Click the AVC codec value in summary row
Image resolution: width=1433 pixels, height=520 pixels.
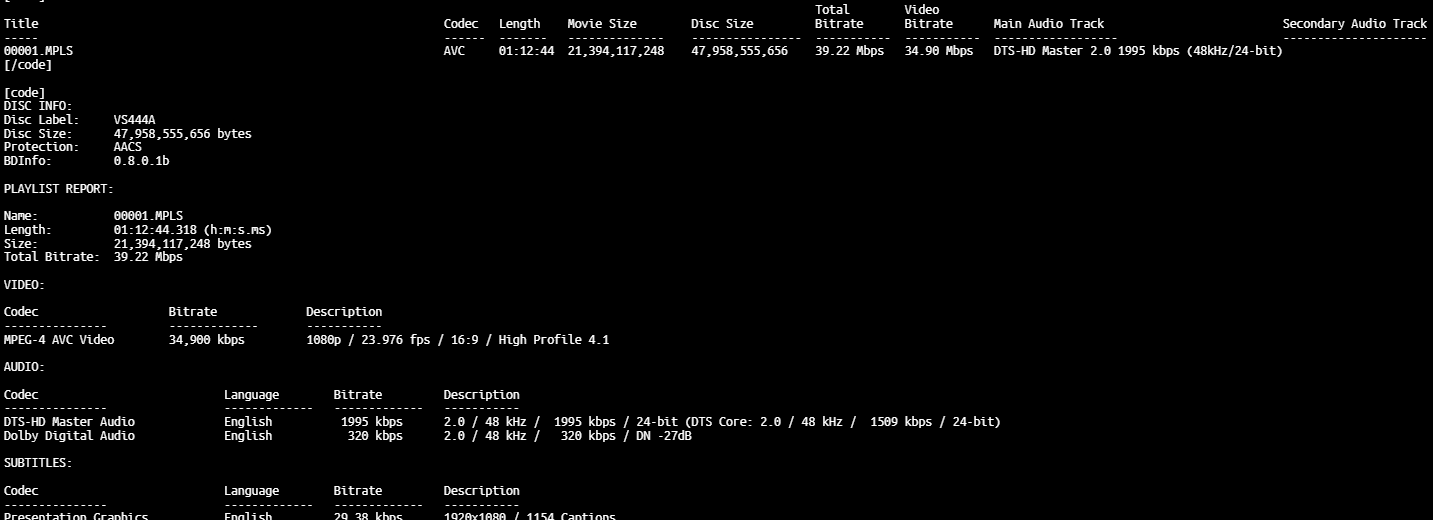click(454, 51)
